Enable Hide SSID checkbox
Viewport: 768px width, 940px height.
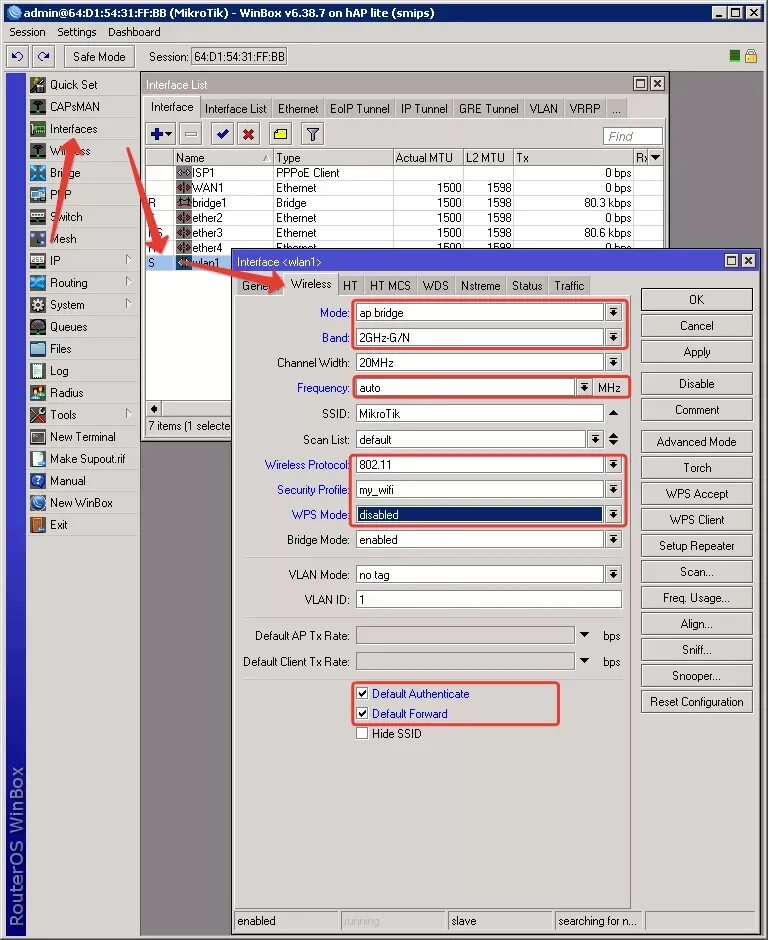362,733
